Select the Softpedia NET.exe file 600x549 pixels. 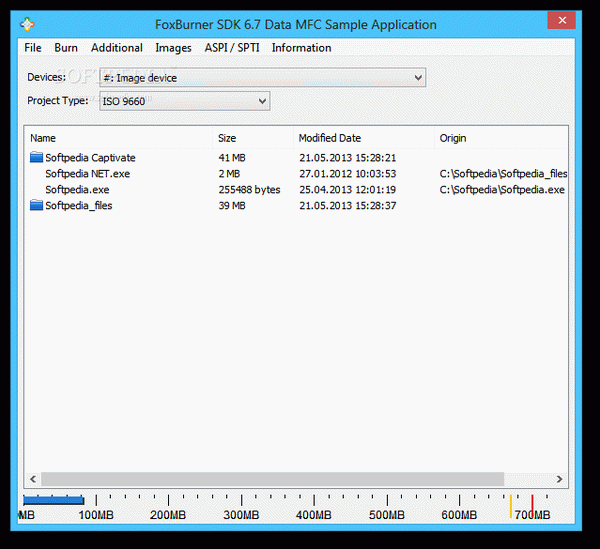(x=88, y=174)
